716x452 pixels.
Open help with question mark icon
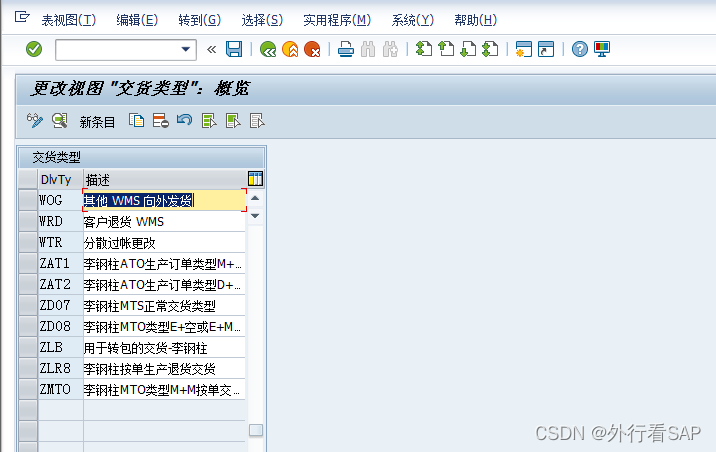pos(579,49)
